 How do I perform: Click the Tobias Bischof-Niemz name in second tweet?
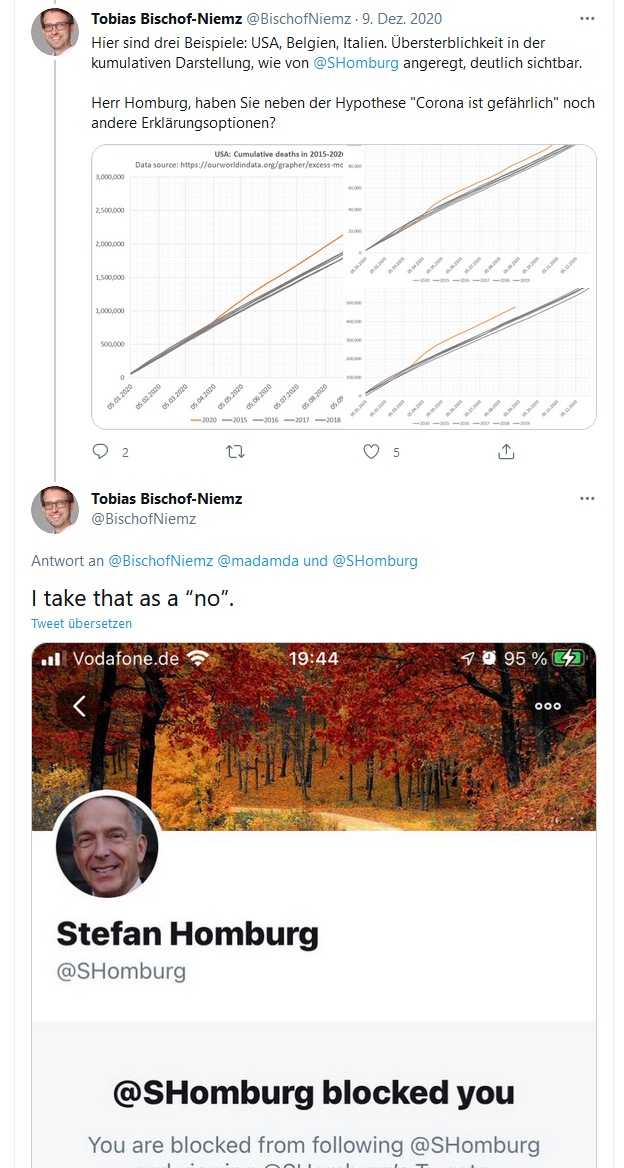[166, 498]
